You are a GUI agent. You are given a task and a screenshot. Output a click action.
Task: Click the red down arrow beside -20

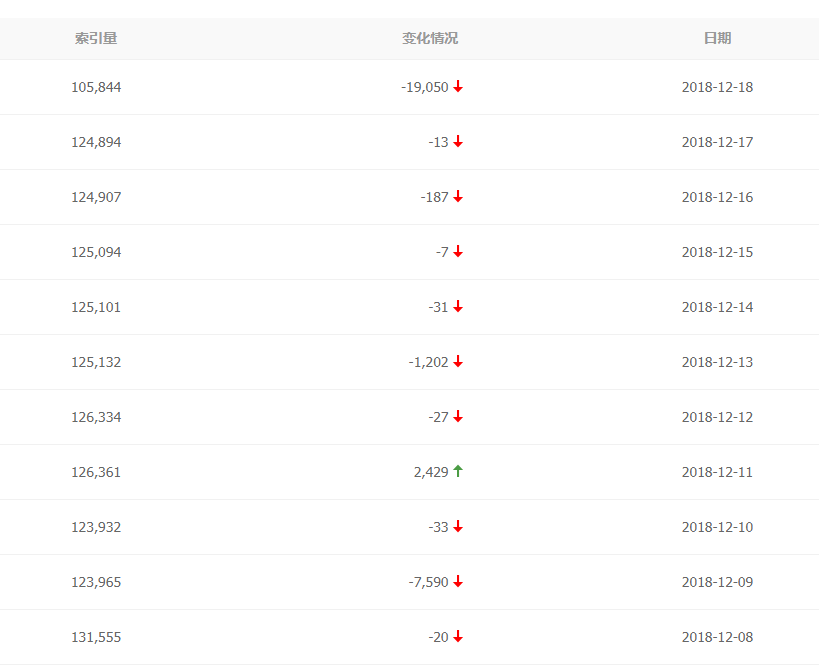(x=458, y=637)
